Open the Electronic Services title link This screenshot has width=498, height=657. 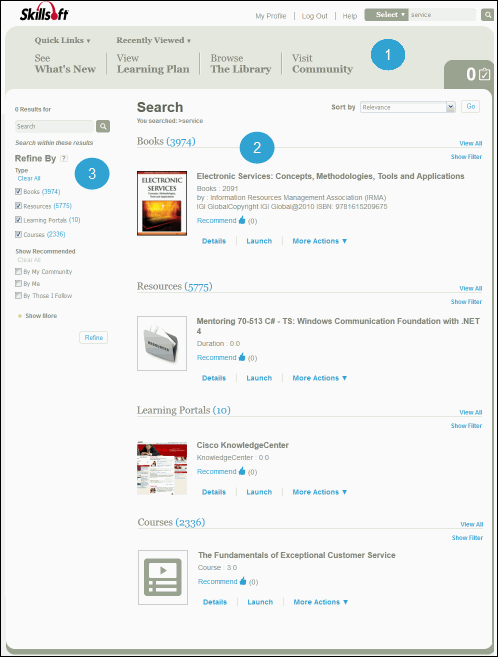tap(330, 176)
